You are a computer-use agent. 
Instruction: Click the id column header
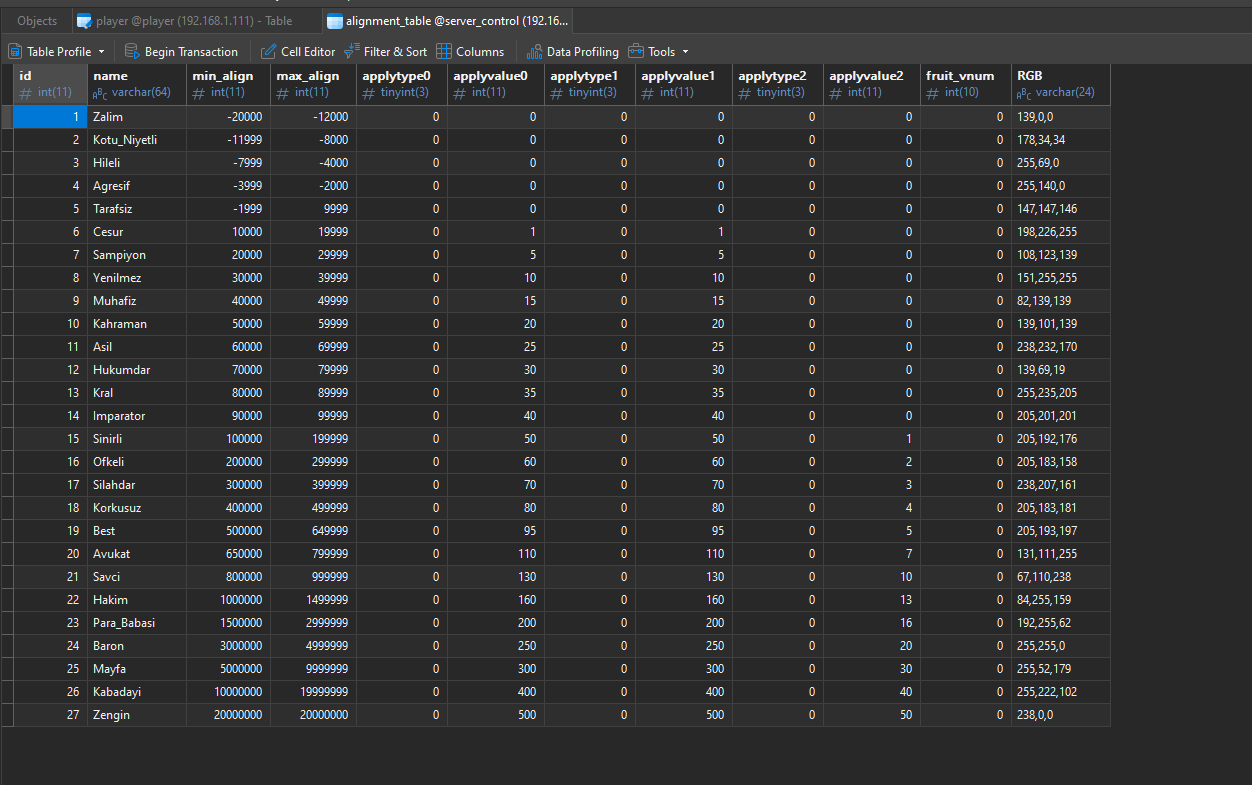[x=51, y=84]
